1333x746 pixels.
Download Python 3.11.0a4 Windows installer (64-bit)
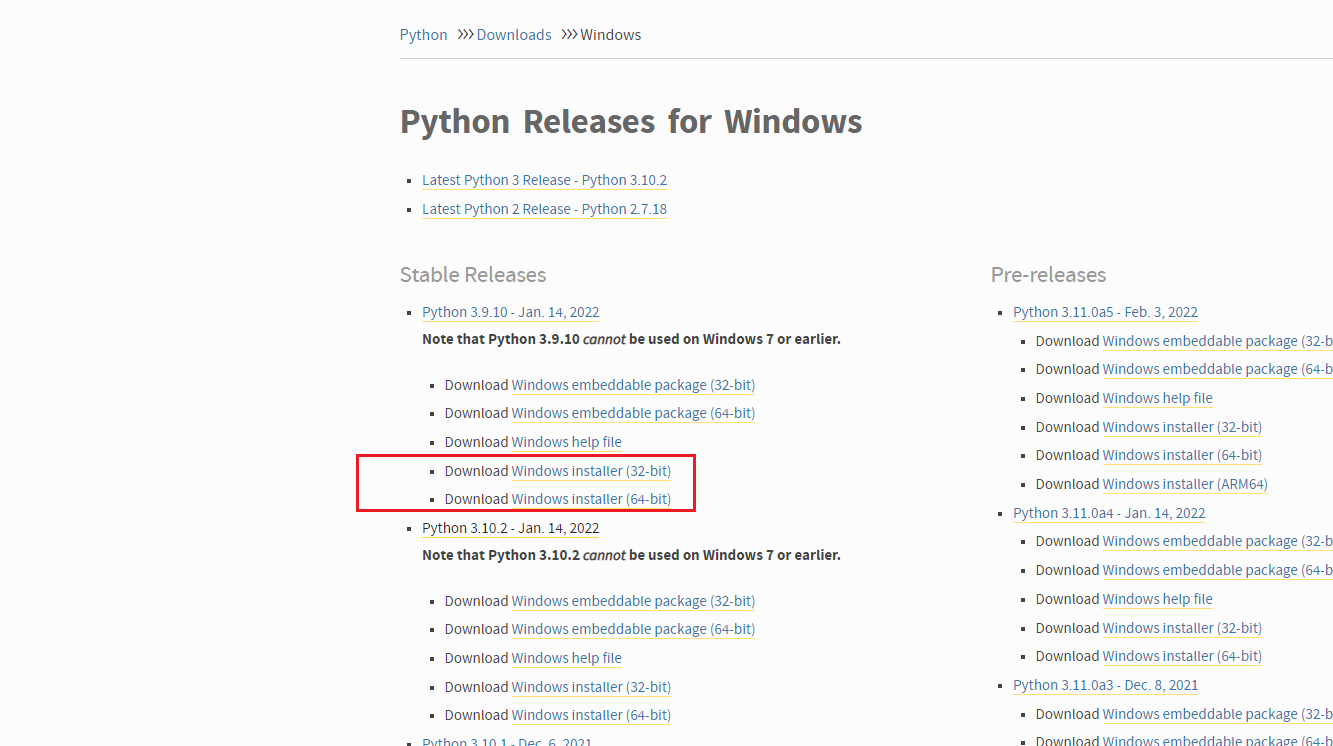pyautogui.click(x=1182, y=656)
